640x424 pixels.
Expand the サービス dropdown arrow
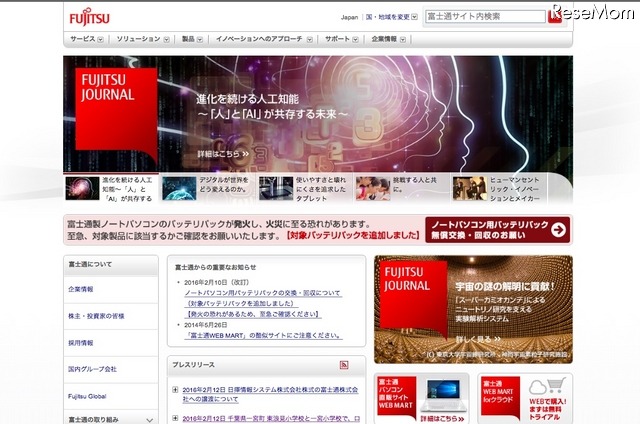pyautogui.click(x=100, y=40)
